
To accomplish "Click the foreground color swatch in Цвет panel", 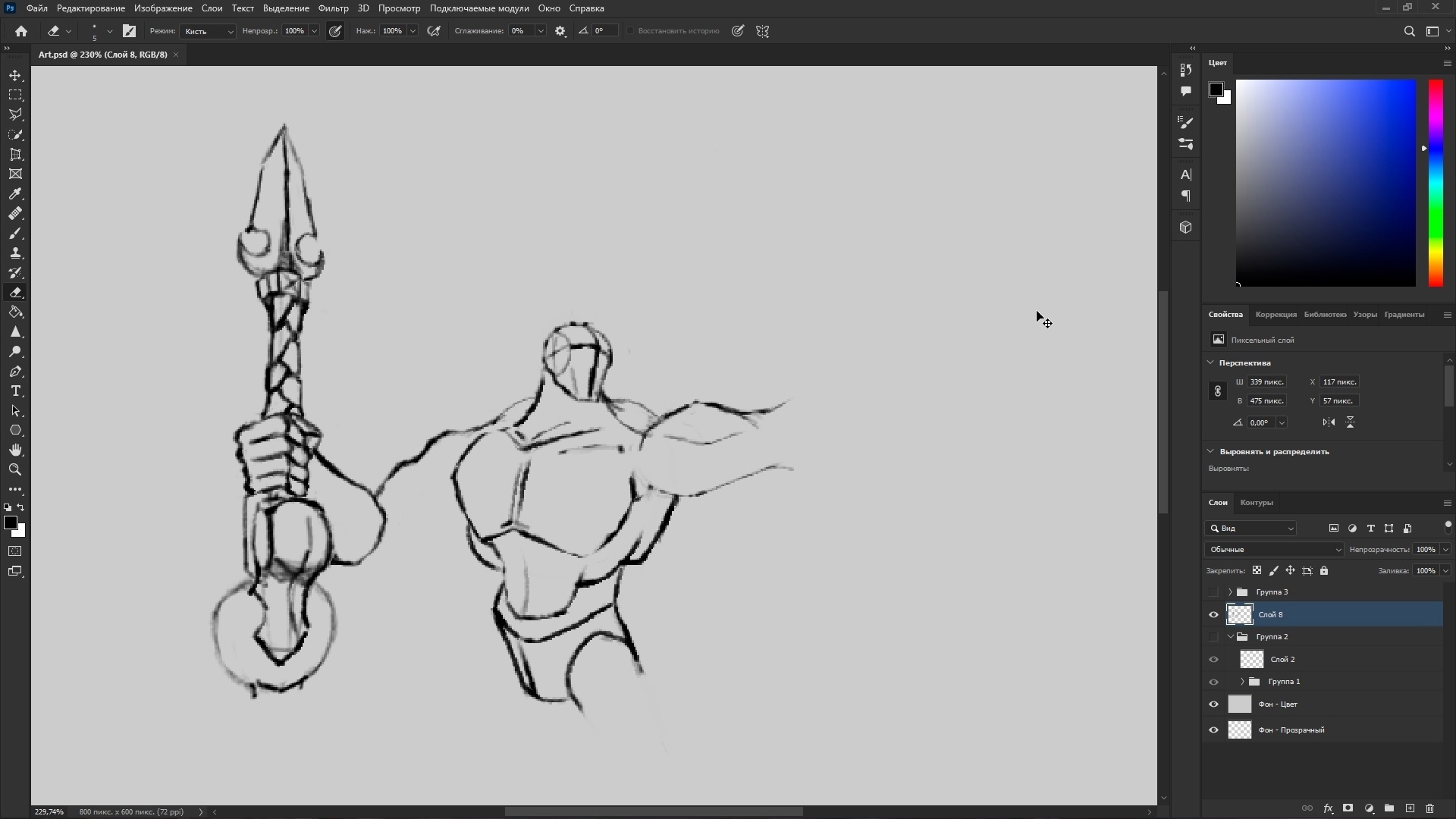I will click(1216, 89).
